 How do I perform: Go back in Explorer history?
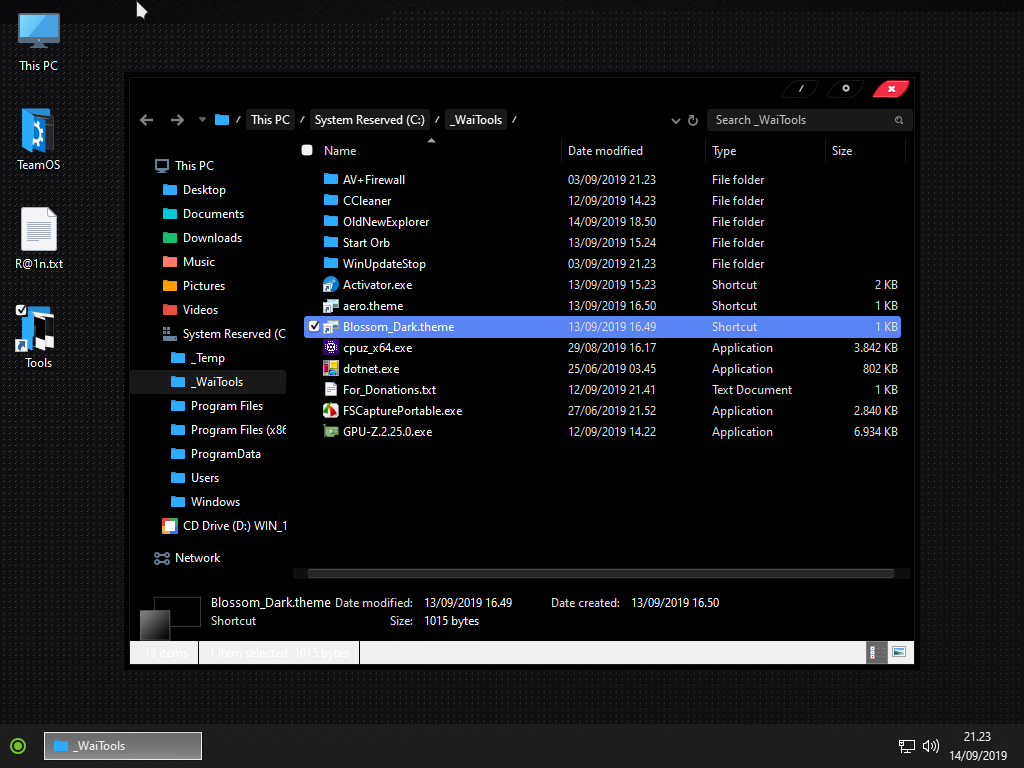(x=146, y=120)
